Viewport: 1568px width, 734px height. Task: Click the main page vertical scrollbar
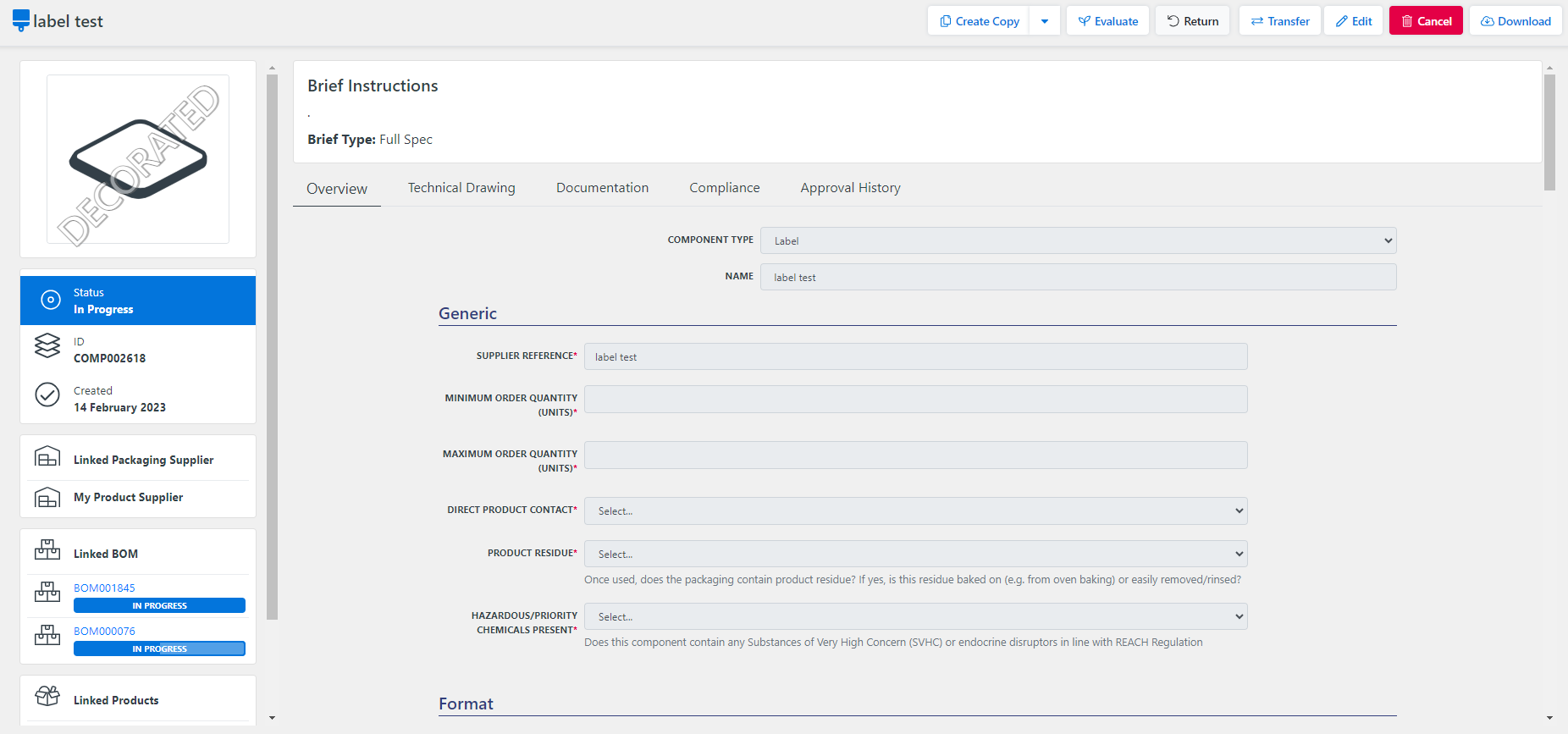pos(1549,132)
